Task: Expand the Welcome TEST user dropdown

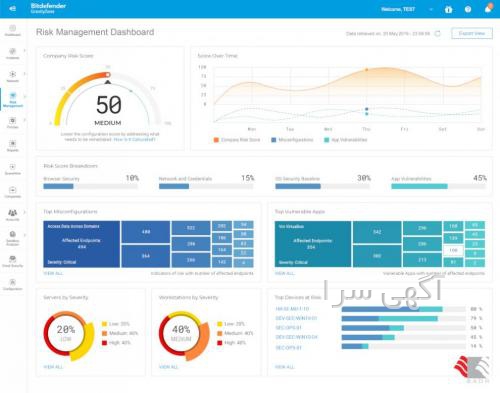Action: click(x=431, y=9)
